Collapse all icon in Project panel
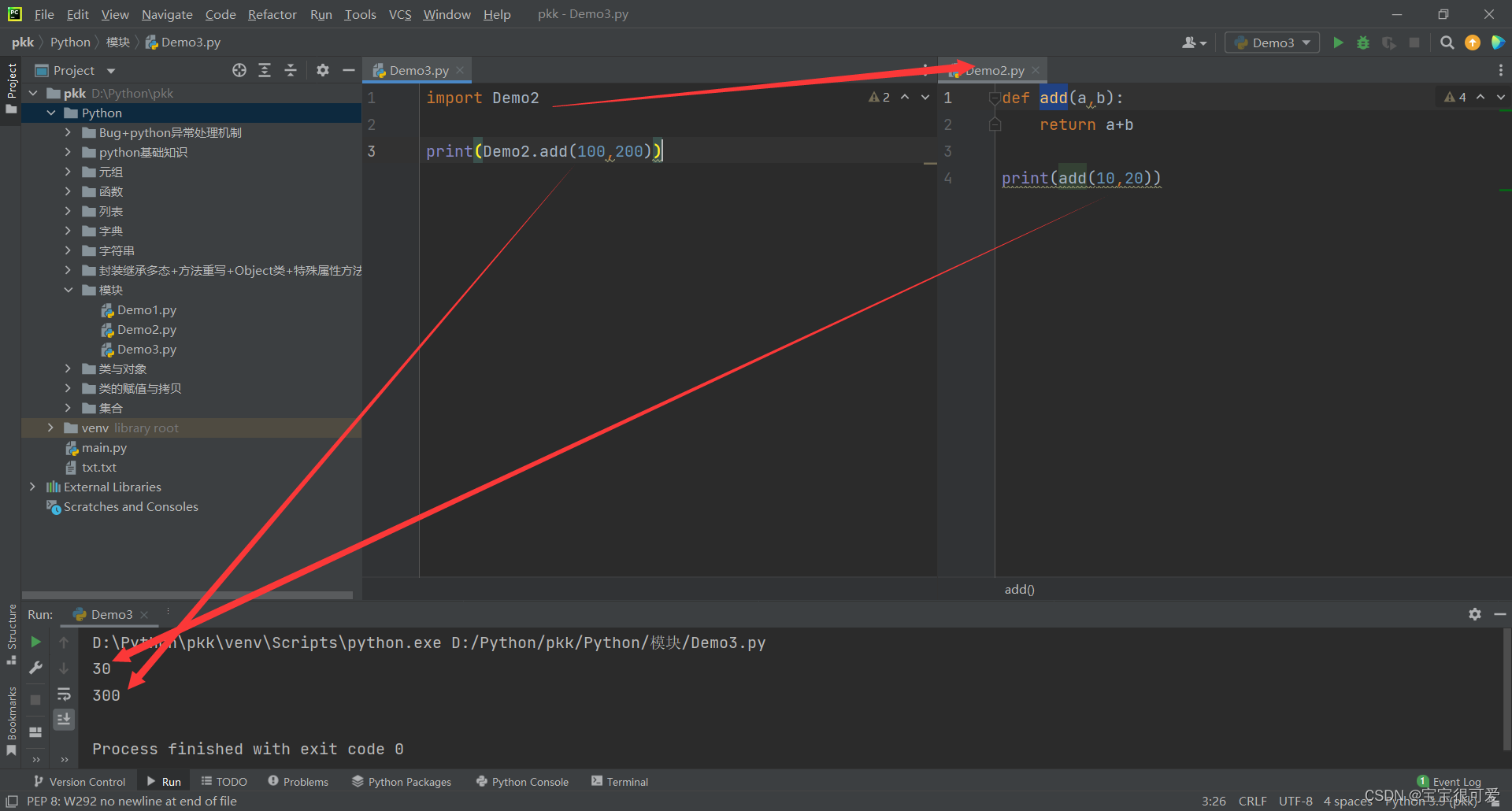 (x=291, y=70)
